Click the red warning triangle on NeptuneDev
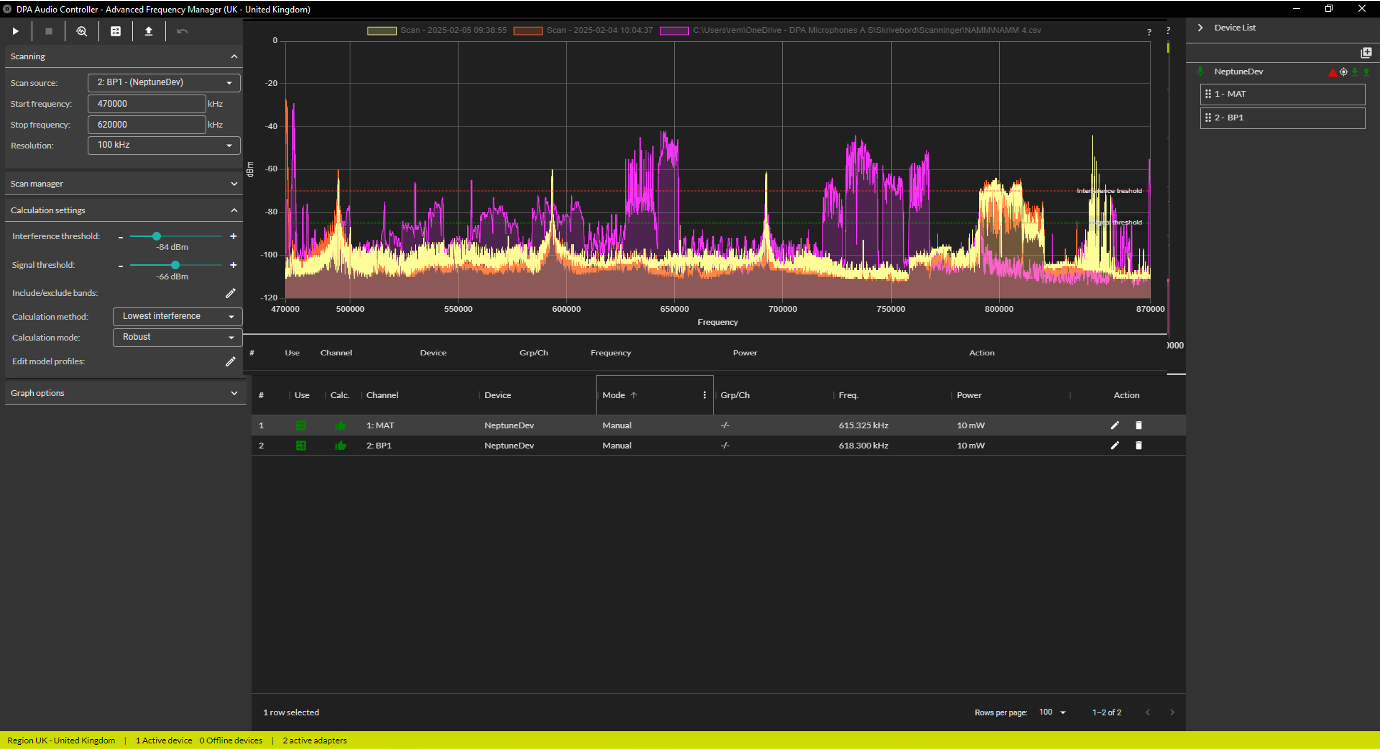The height and width of the screenshot is (750, 1380). pyautogui.click(x=1332, y=72)
